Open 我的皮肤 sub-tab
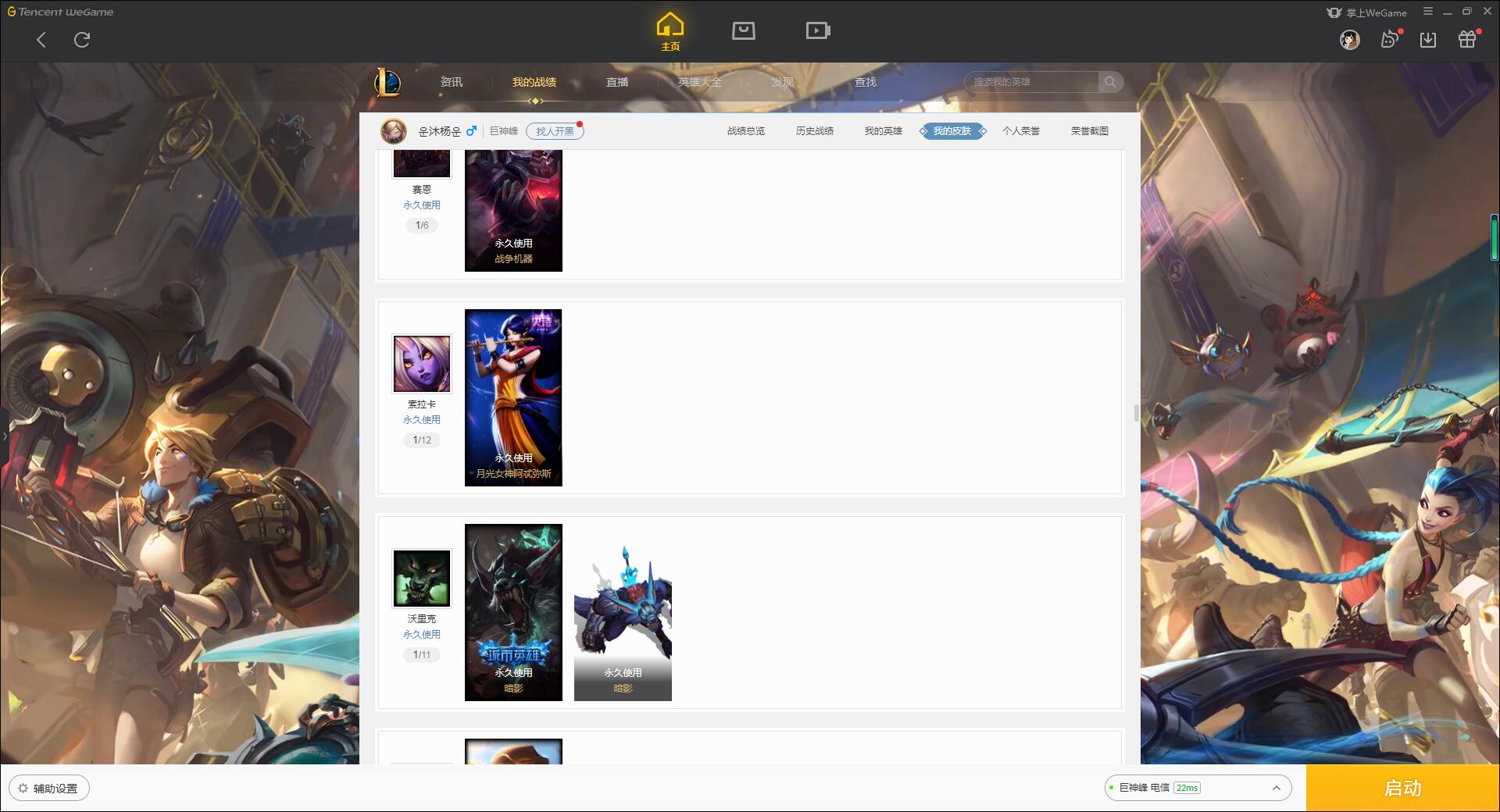Screen dimensions: 1500x812 point(952,131)
